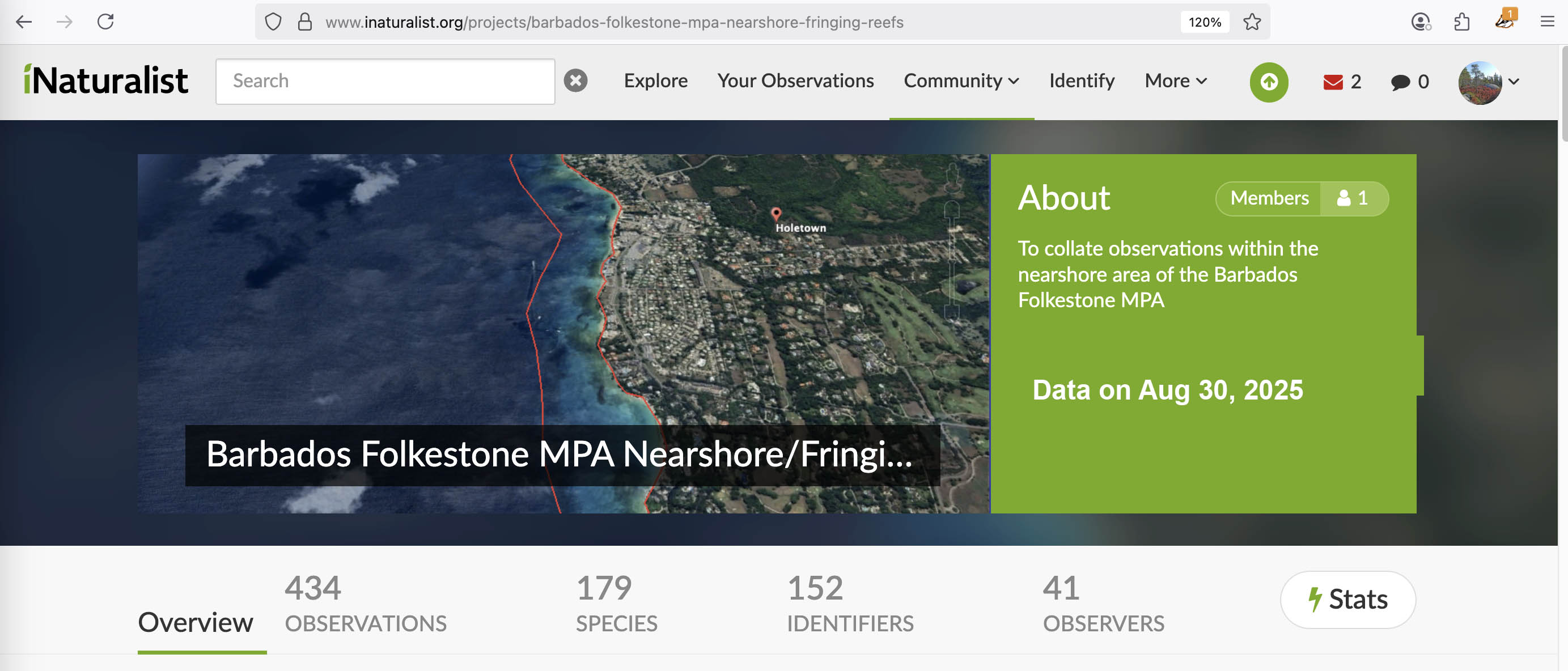The image size is (1568, 671).
Task: Open the Firefox account icon
Action: pos(1420,23)
